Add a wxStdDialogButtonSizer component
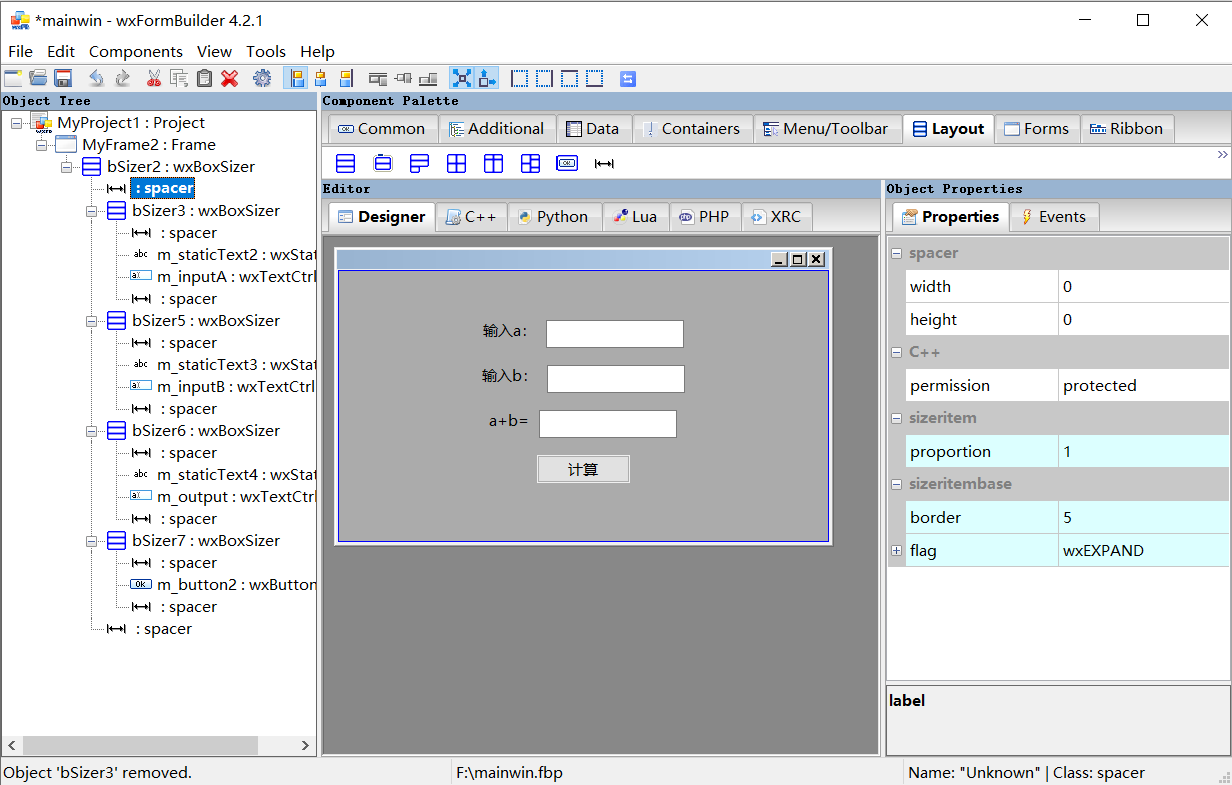This screenshot has width=1232, height=785. coord(567,162)
